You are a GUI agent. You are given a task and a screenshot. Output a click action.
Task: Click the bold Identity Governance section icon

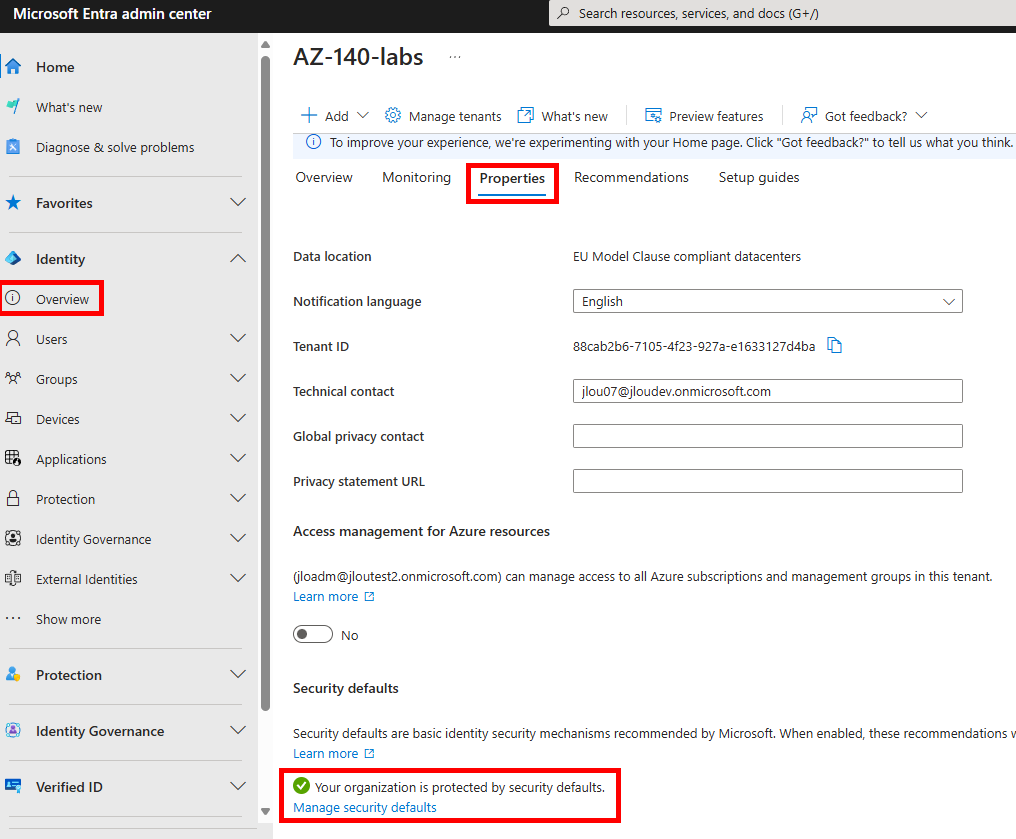tap(14, 731)
